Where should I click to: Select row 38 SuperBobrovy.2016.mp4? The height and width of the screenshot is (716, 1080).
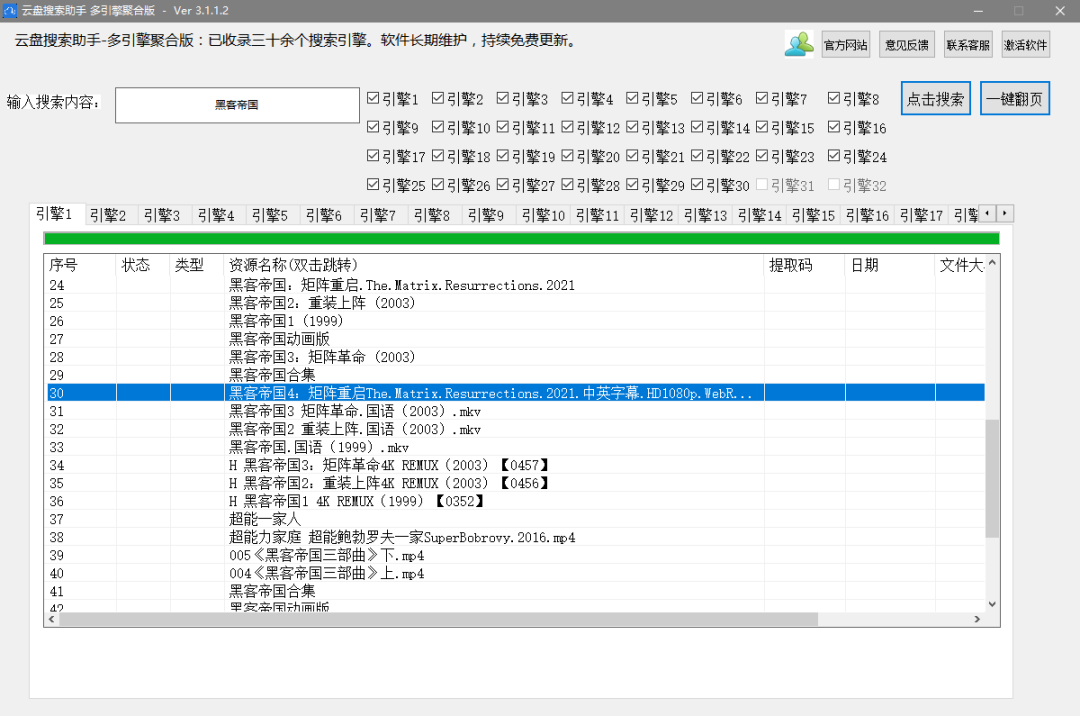point(515,537)
